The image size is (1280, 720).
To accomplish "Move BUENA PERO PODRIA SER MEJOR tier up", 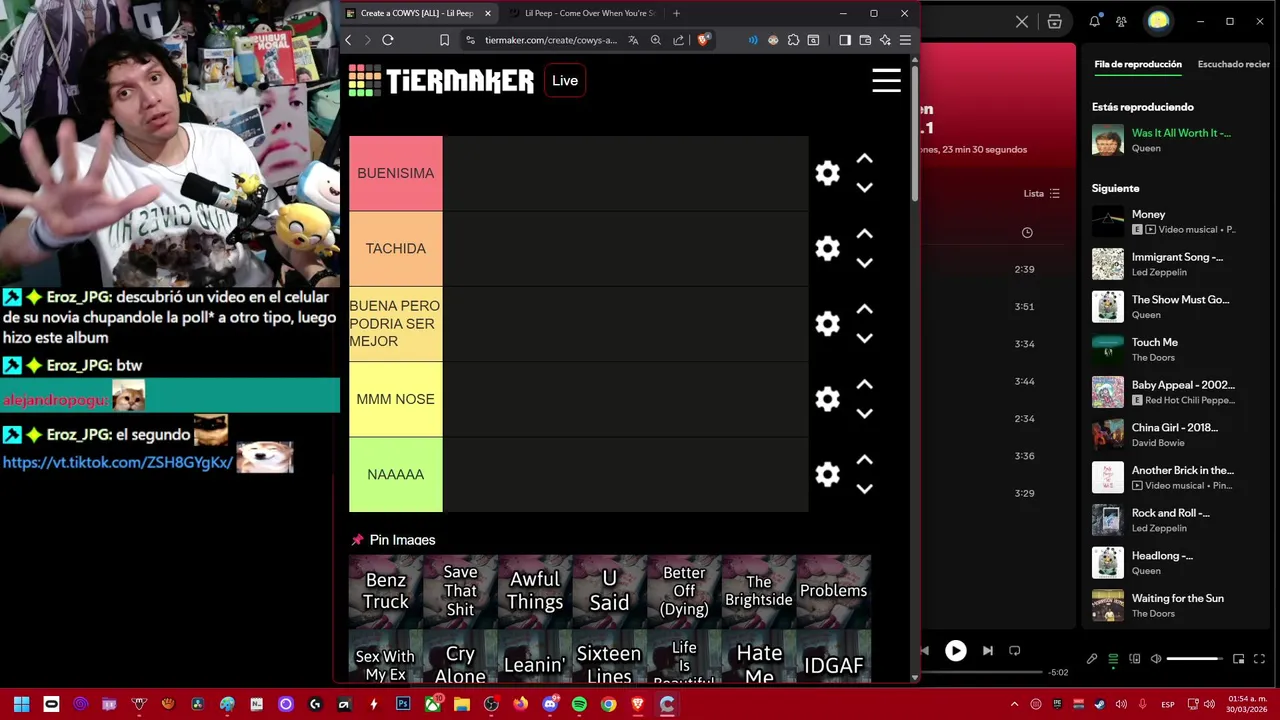I will click(x=865, y=309).
